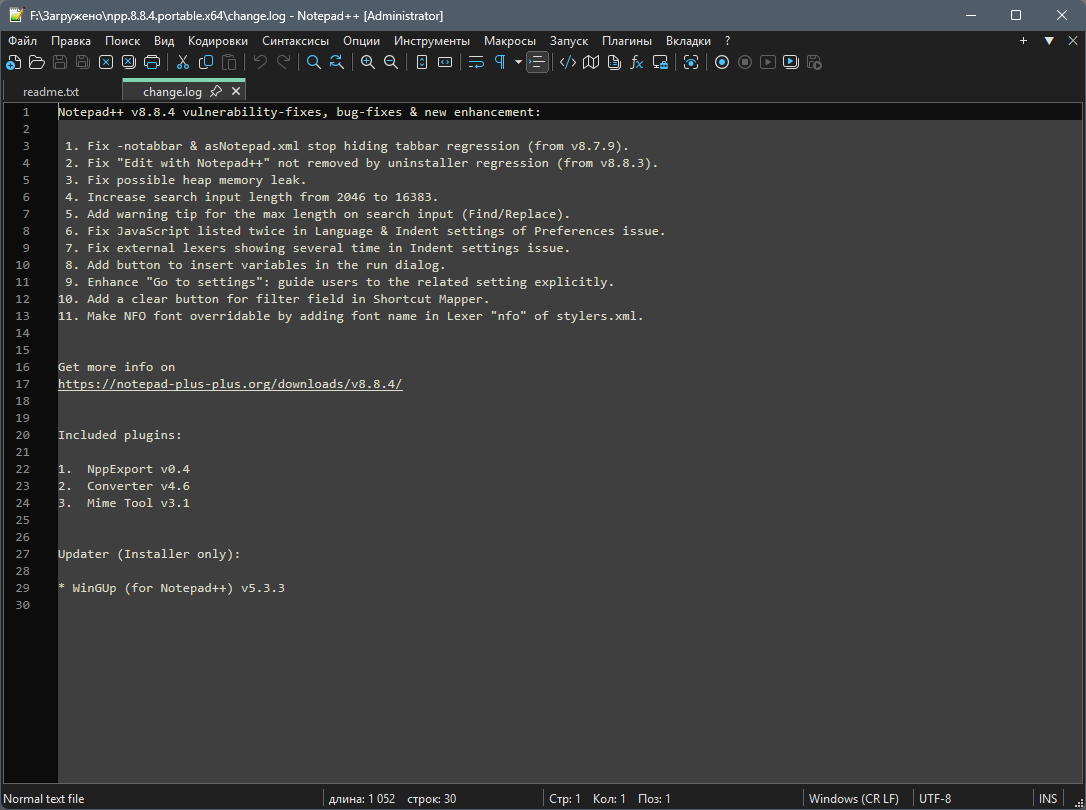1086x810 pixels.
Task: Click the Undo arrow icon
Action: [260, 62]
